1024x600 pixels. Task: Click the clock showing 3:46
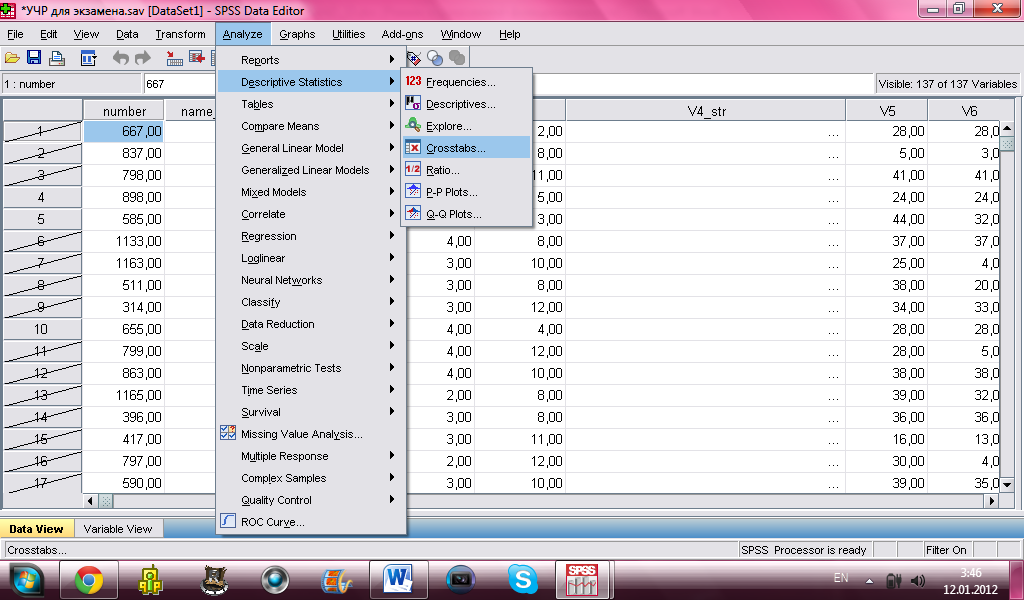click(970, 573)
